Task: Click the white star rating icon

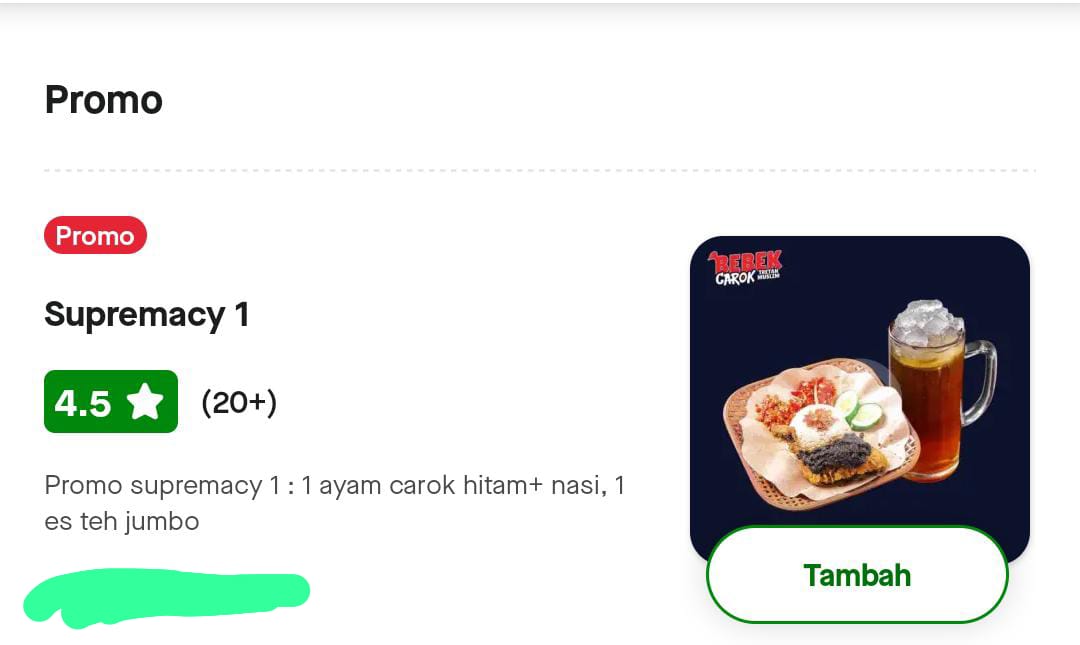Action: 145,401
